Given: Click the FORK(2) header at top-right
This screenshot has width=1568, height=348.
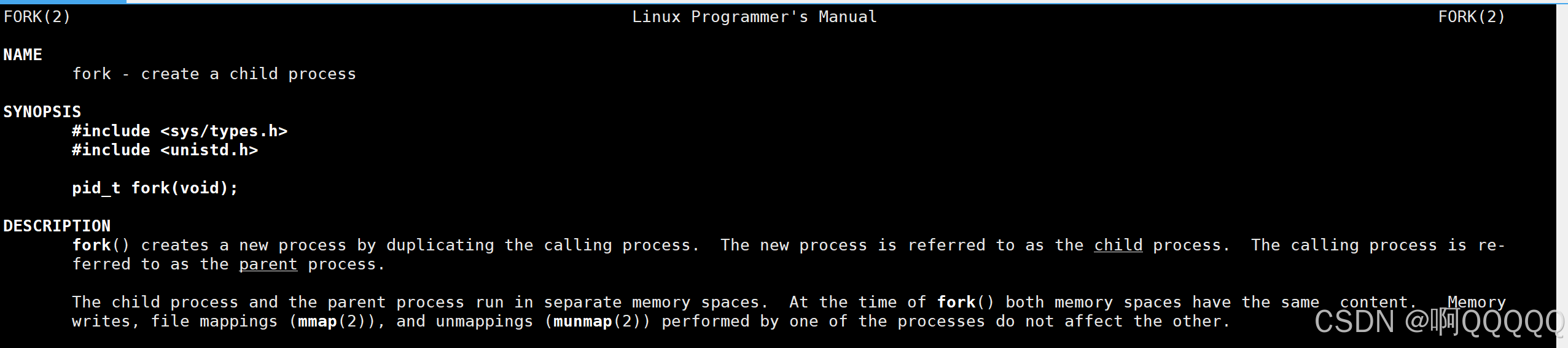Looking at the screenshot, I should click(1471, 17).
